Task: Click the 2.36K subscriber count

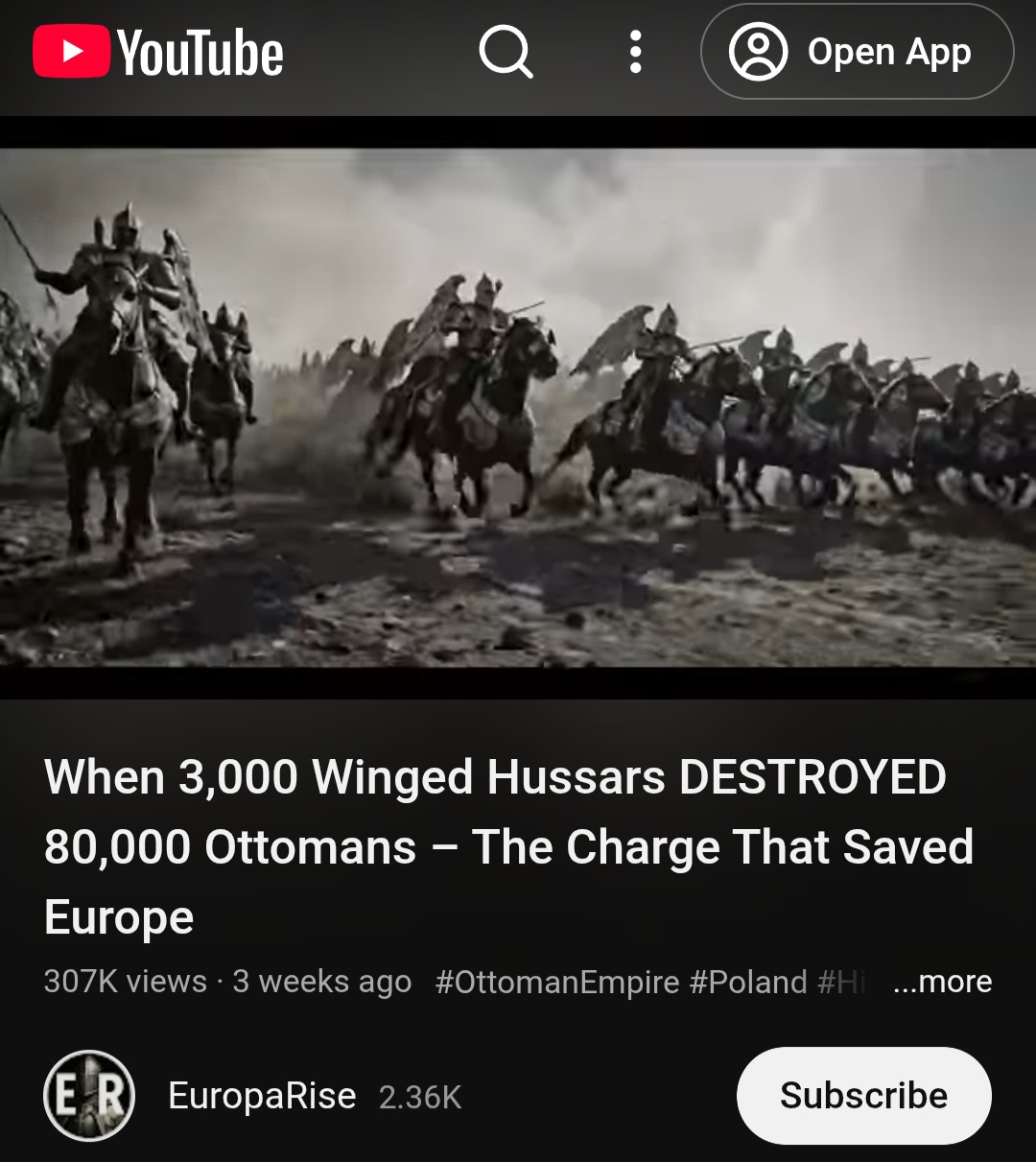Action: pyautogui.click(x=420, y=1097)
